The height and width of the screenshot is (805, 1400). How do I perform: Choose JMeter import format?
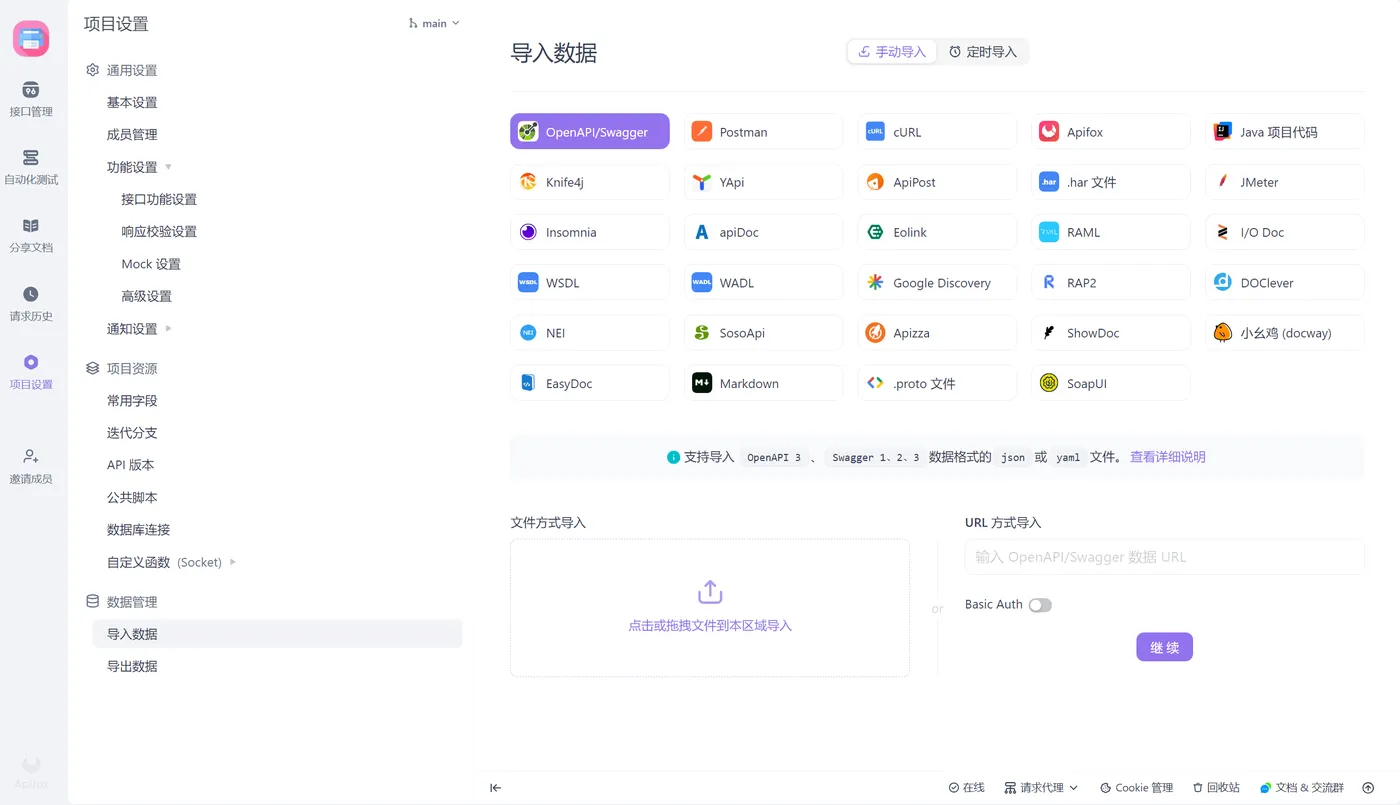1285,182
